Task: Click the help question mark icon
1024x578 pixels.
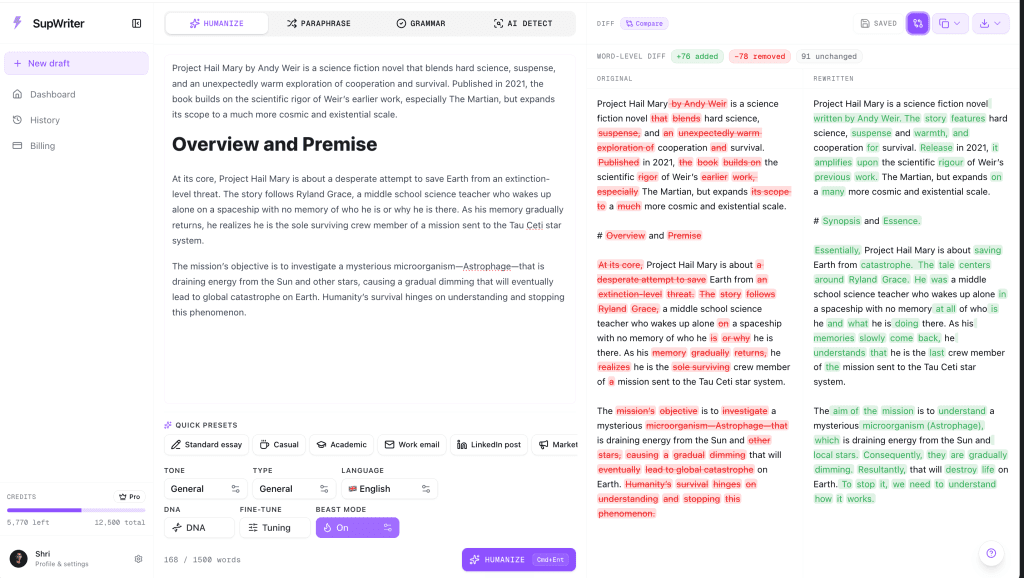Action: pyautogui.click(x=991, y=553)
